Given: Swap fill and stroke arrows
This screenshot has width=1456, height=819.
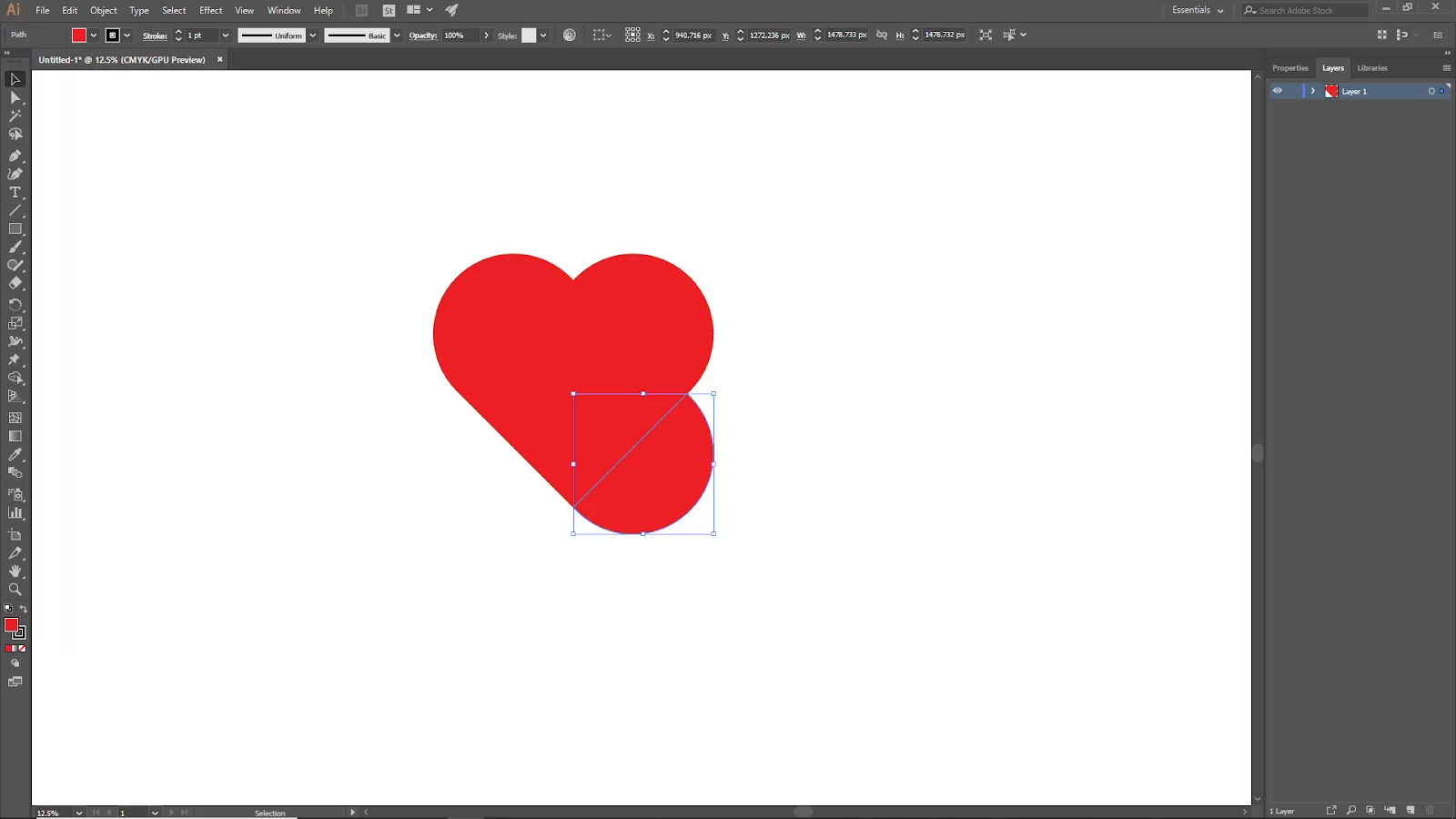Looking at the screenshot, I should point(24,609).
